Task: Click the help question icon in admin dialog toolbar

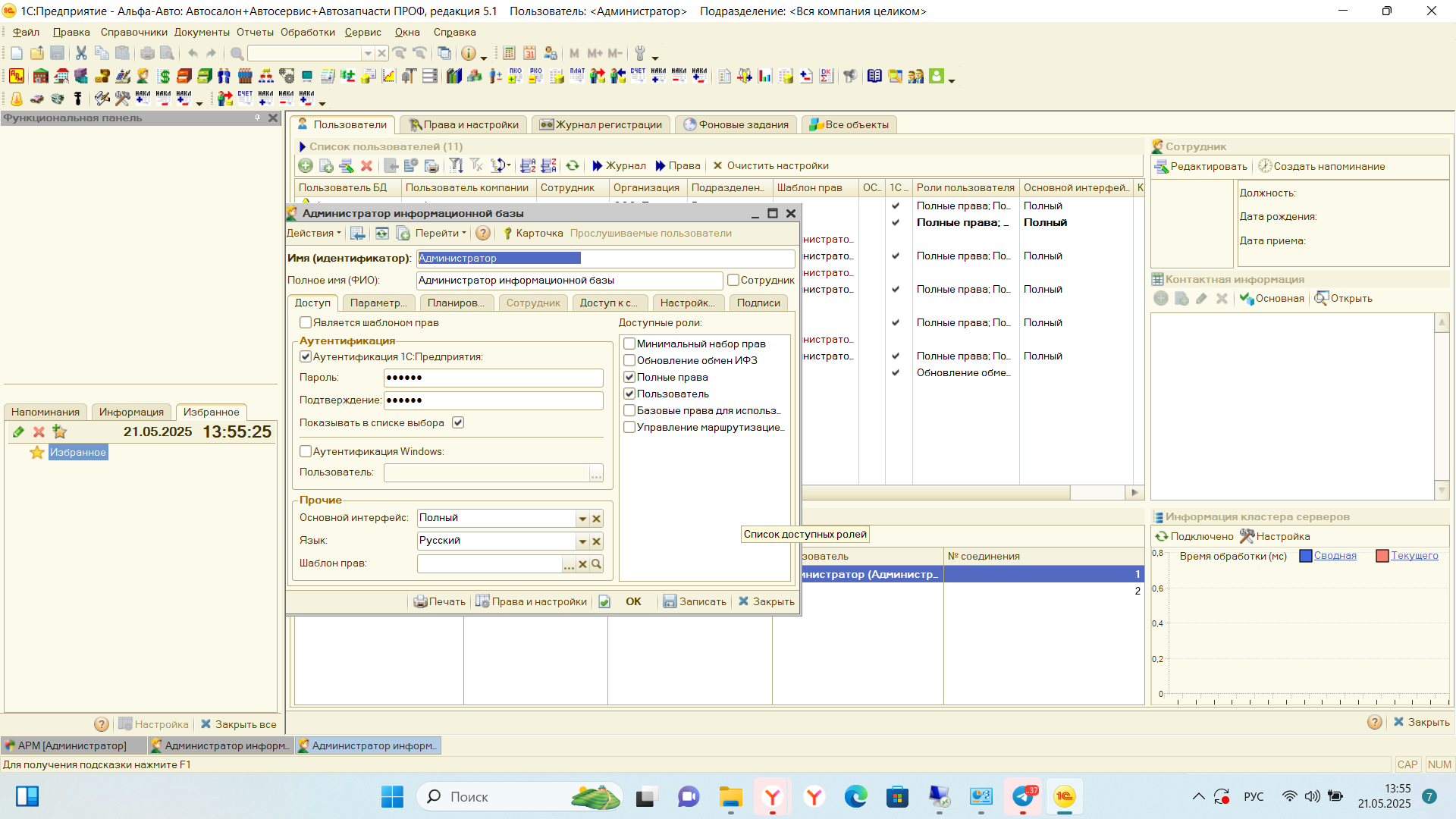Action: (483, 233)
